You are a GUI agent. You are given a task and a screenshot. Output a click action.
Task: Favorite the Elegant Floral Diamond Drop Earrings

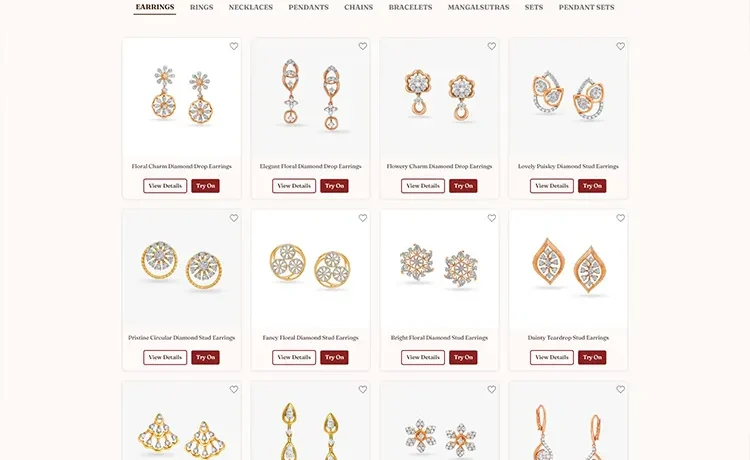point(363,46)
